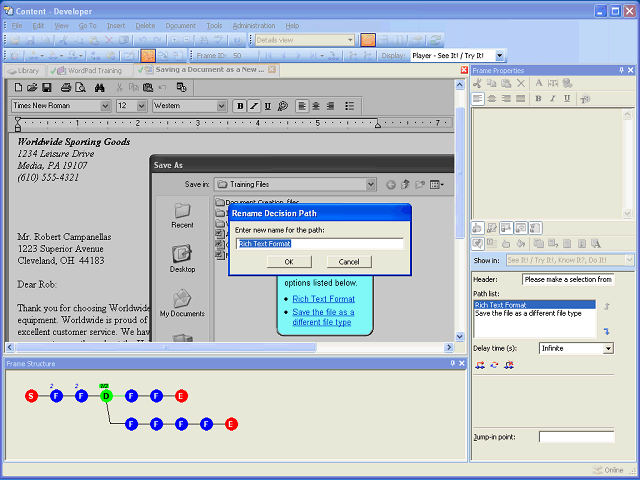Screen dimensions: 640x480
Task: Click the Font 'A' icon in Frame Properties
Action: [539, 83]
